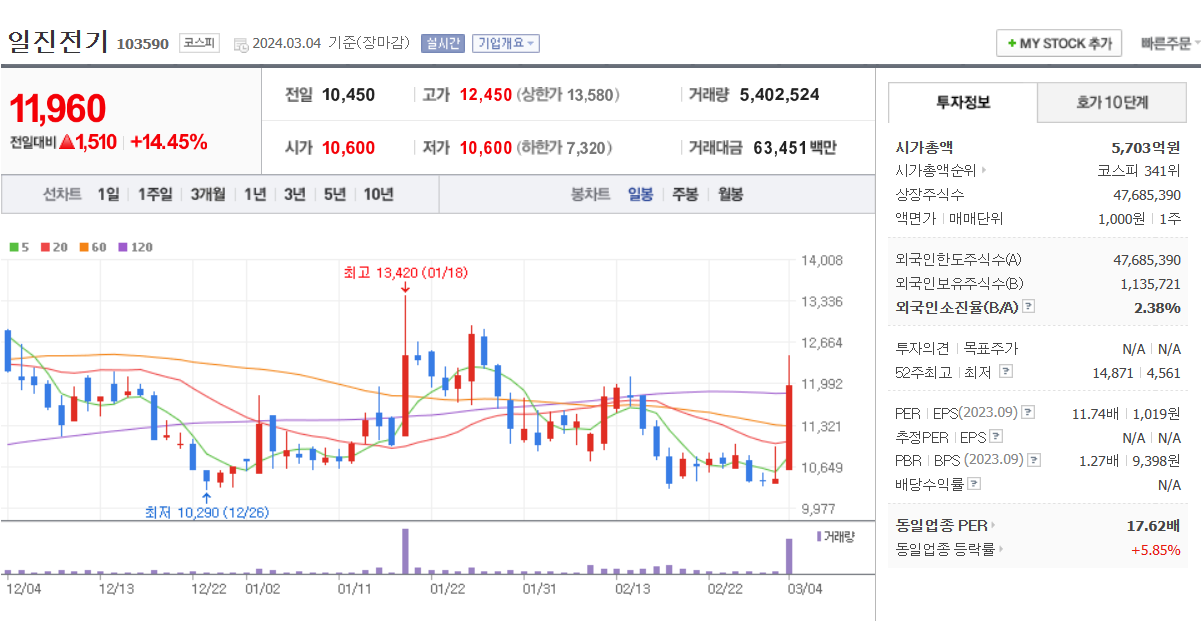1203x621 pixels.
Task: Click the 외국인소진율 value 2.38%
Action: (1157, 307)
